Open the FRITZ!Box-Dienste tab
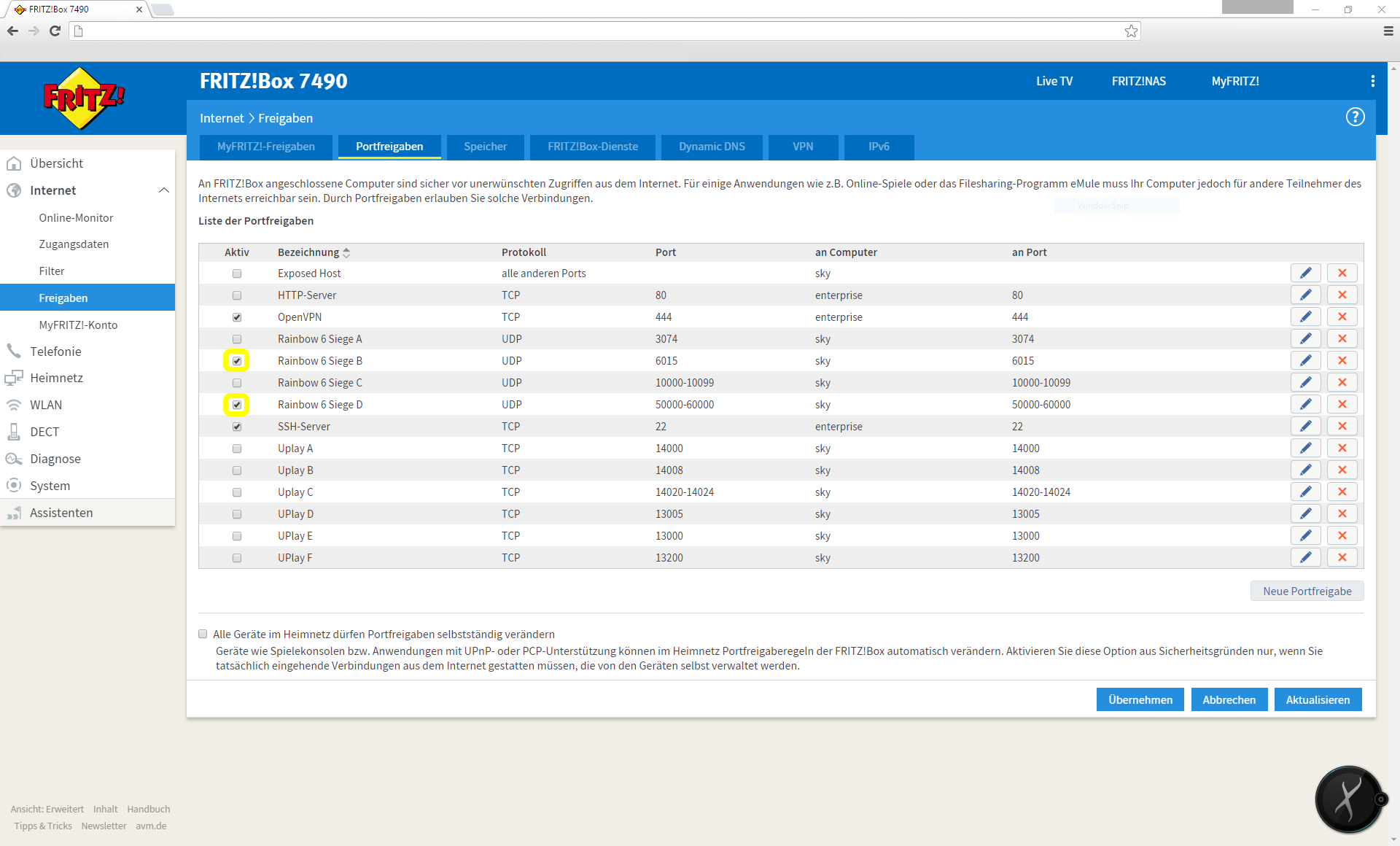The width and height of the screenshot is (1400, 846). (593, 147)
